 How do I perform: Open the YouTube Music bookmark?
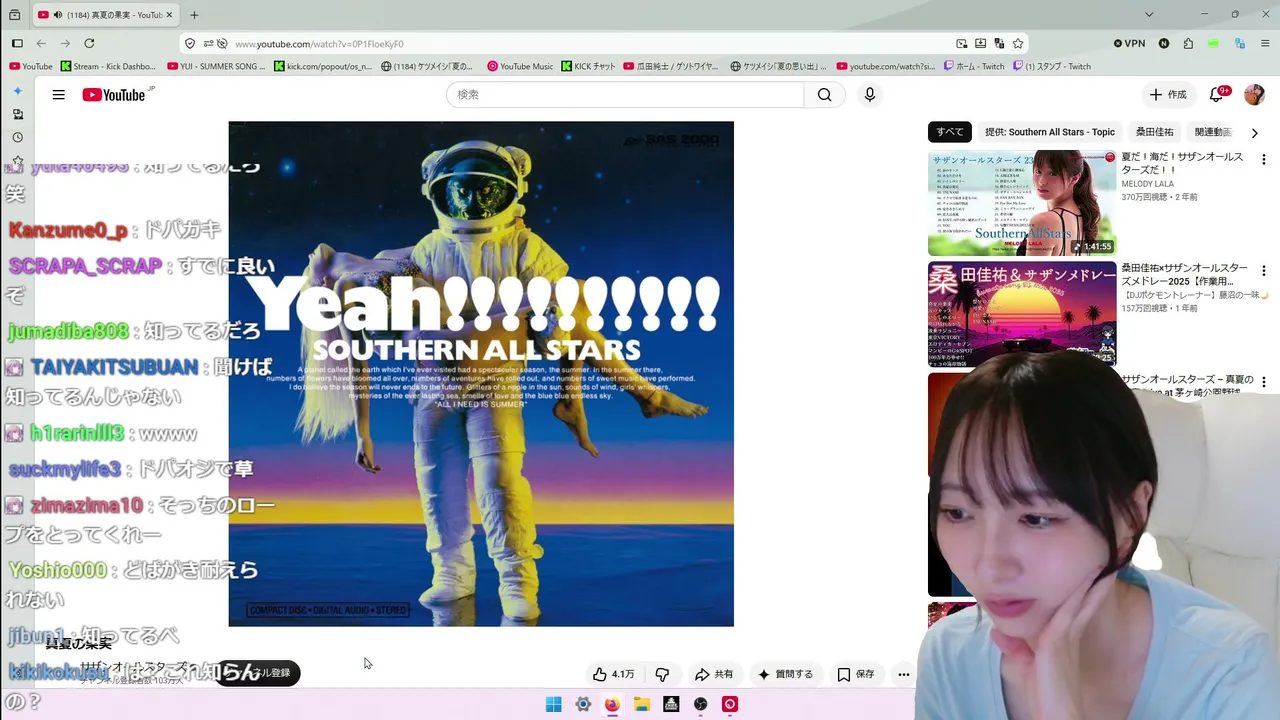(520, 67)
